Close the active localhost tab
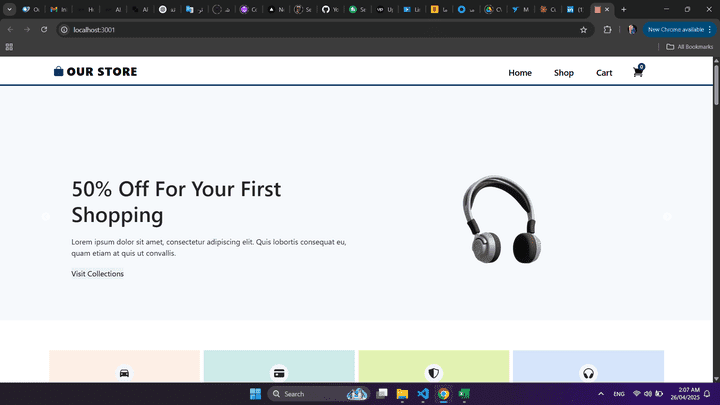This screenshot has height=405, width=720. [x=607, y=9]
